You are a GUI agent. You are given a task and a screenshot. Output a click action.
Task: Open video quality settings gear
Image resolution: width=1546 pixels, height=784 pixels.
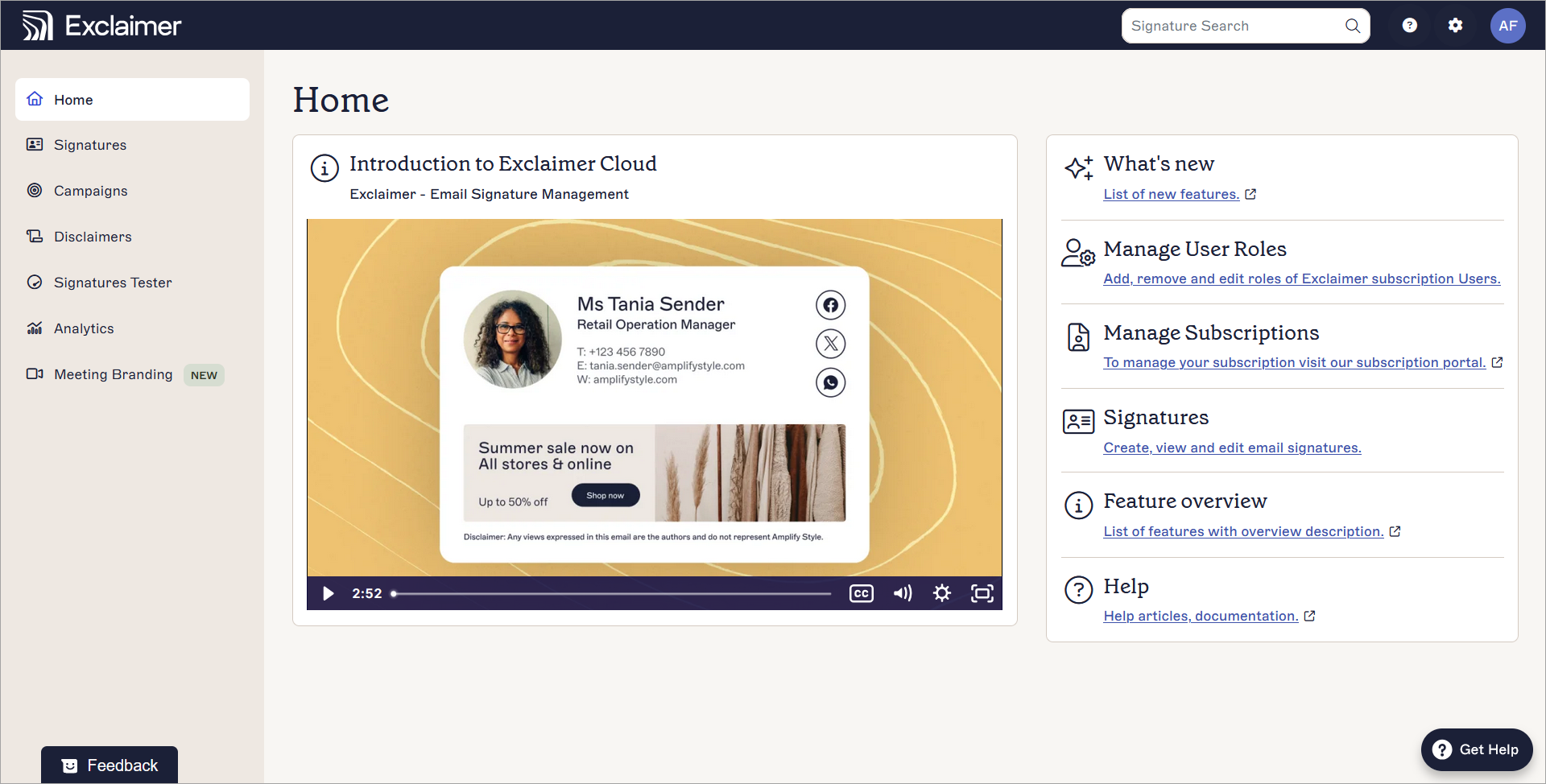(941, 594)
